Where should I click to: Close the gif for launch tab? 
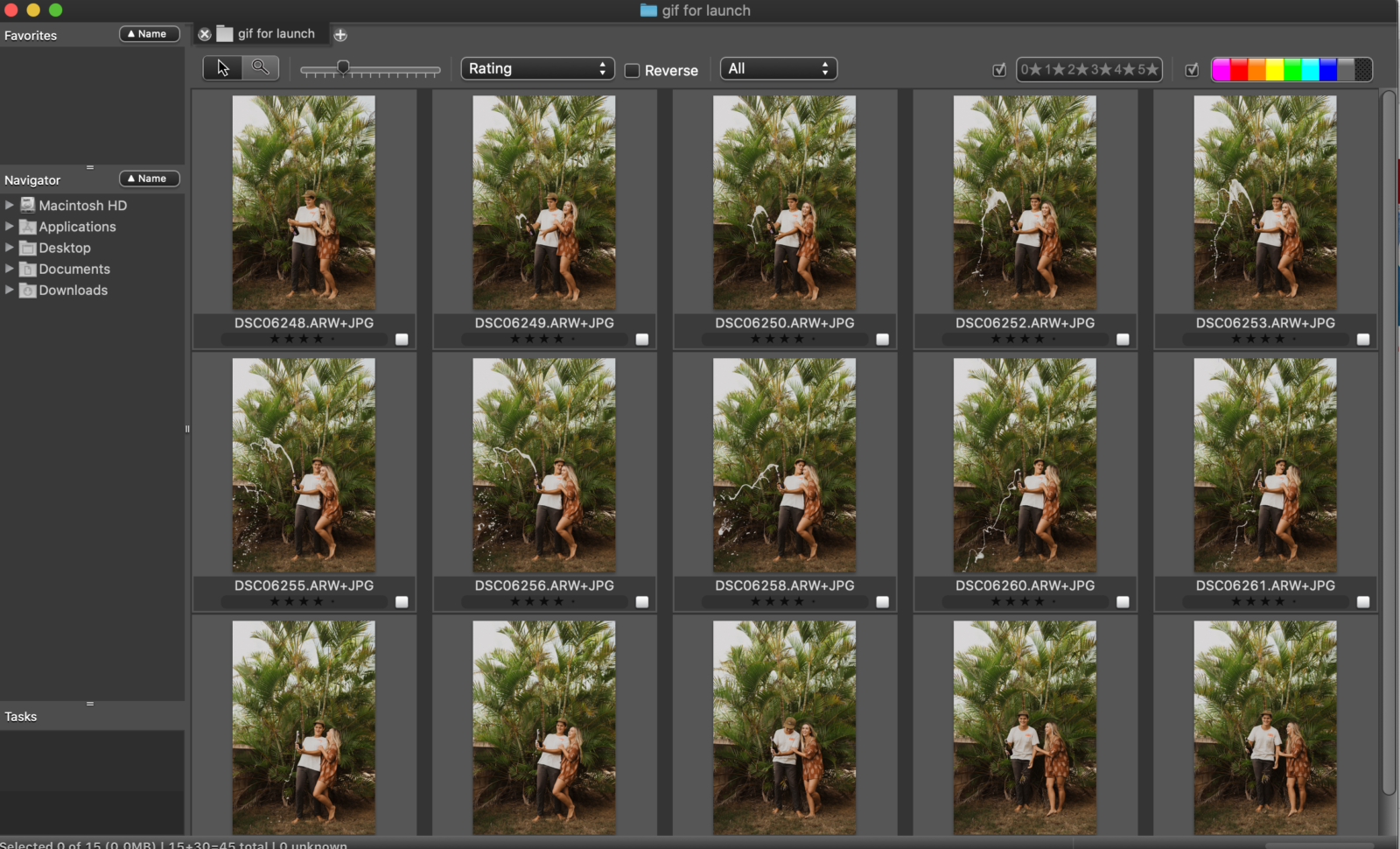(x=205, y=33)
